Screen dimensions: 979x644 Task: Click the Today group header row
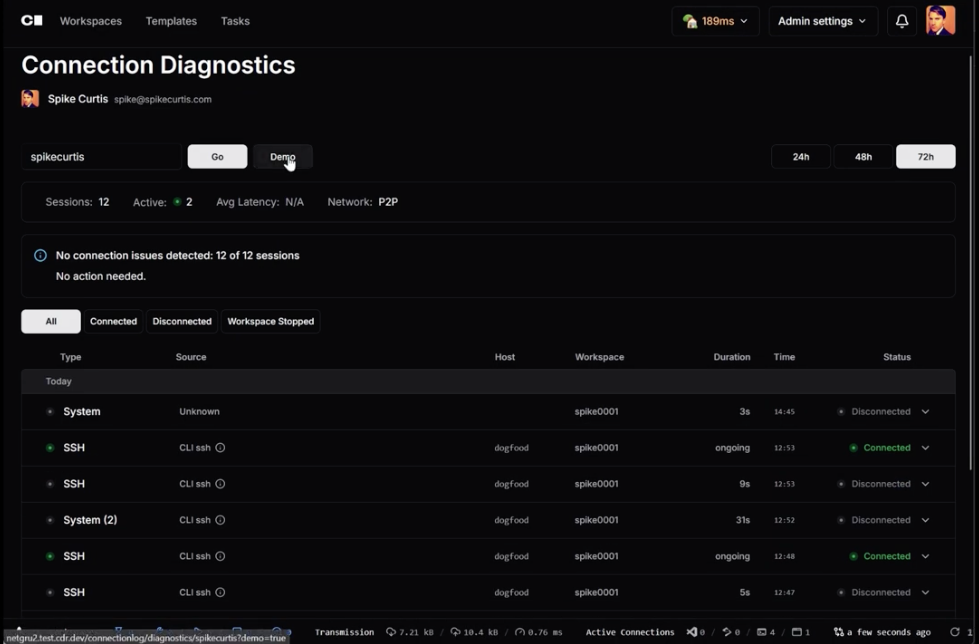[x=488, y=381]
